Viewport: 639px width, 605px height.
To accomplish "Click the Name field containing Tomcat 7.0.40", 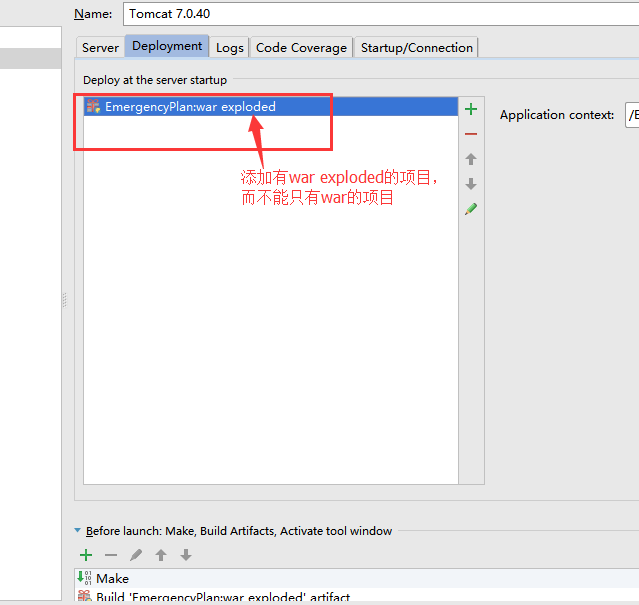I will tap(381, 14).
